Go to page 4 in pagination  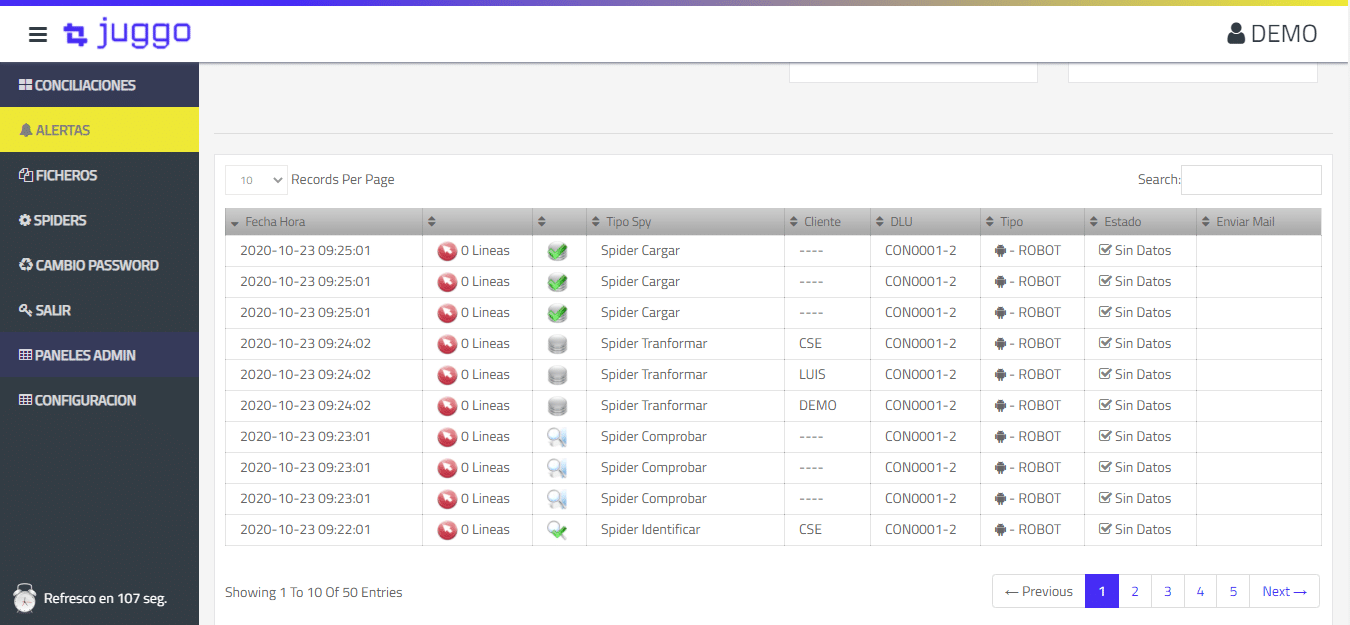tap(1201, 591)
